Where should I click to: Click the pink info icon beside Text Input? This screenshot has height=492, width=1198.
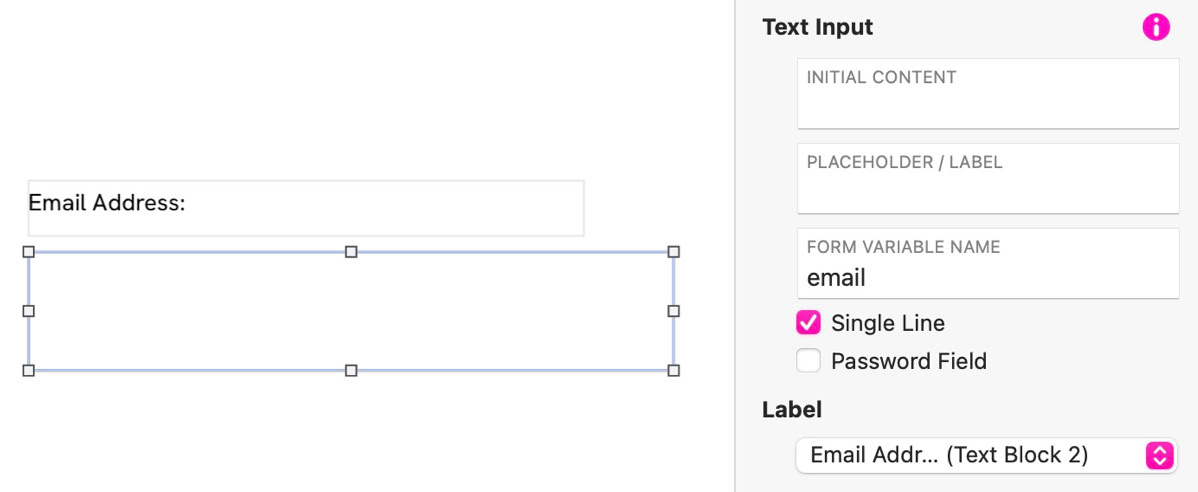pyautogui.click(x=1156, y=27)
